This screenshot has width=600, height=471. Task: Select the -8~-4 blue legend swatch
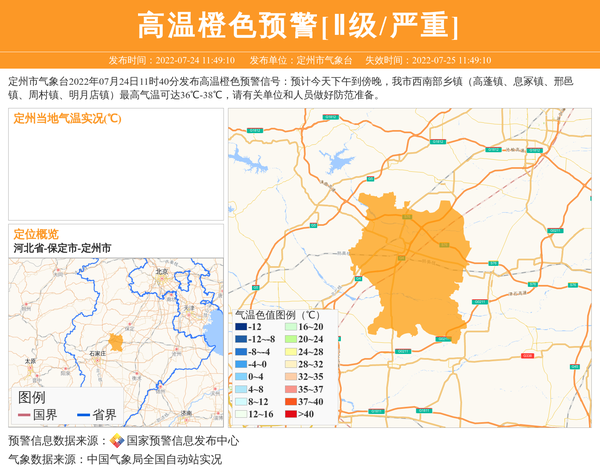tap(241, 352)
